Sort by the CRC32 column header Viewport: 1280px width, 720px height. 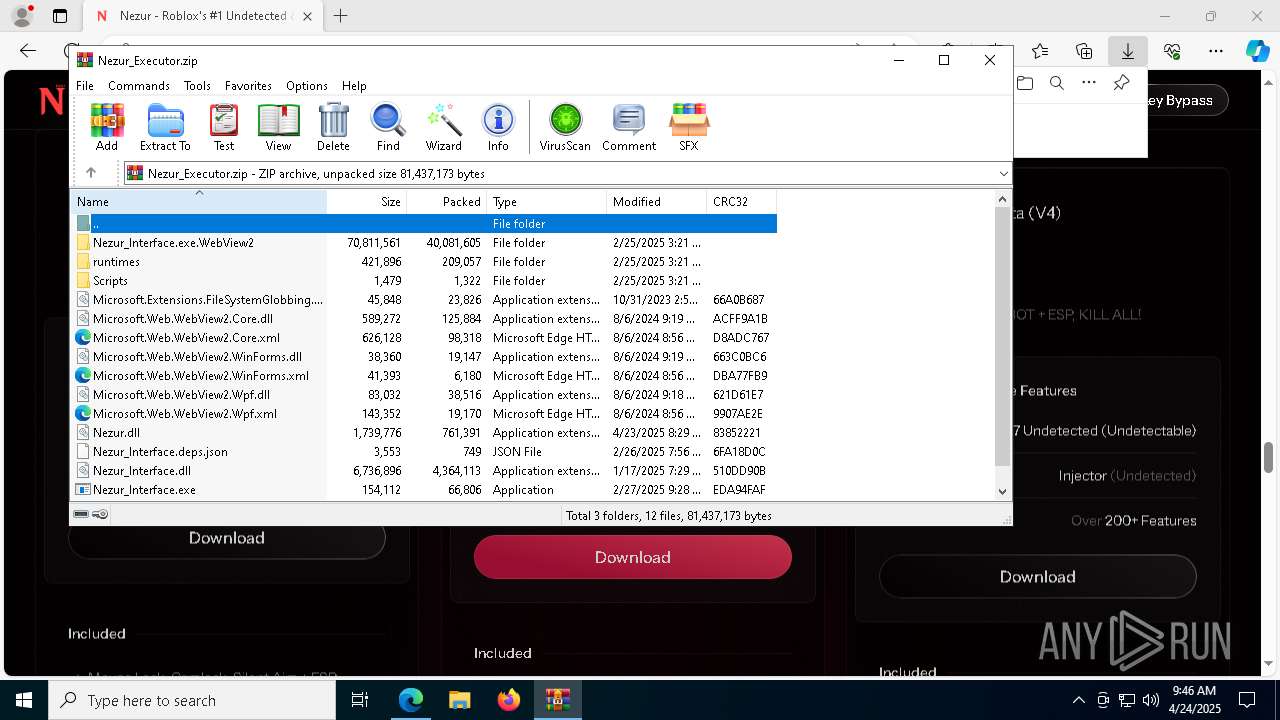click(741, 201)
